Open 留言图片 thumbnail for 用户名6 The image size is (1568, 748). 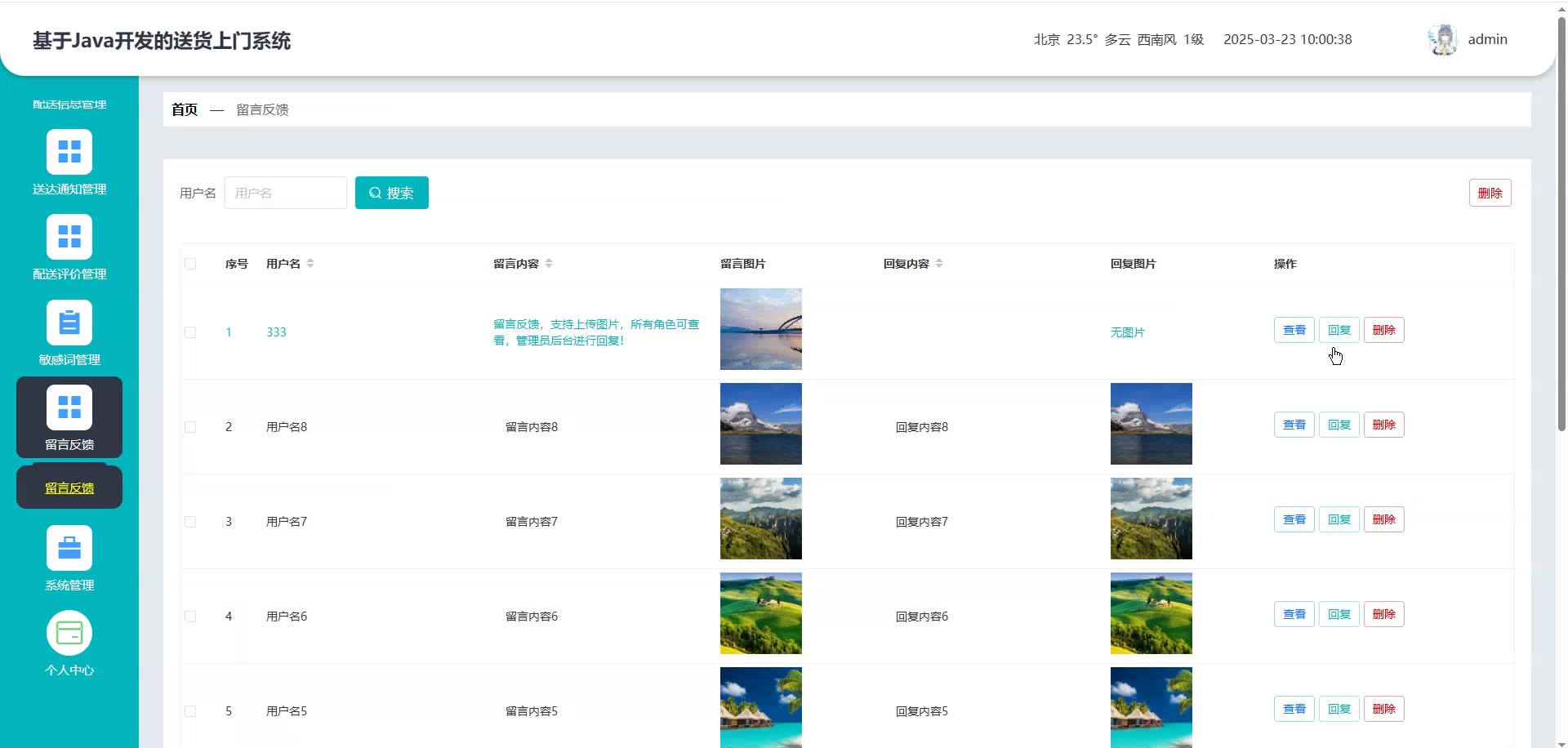[761, 613]
